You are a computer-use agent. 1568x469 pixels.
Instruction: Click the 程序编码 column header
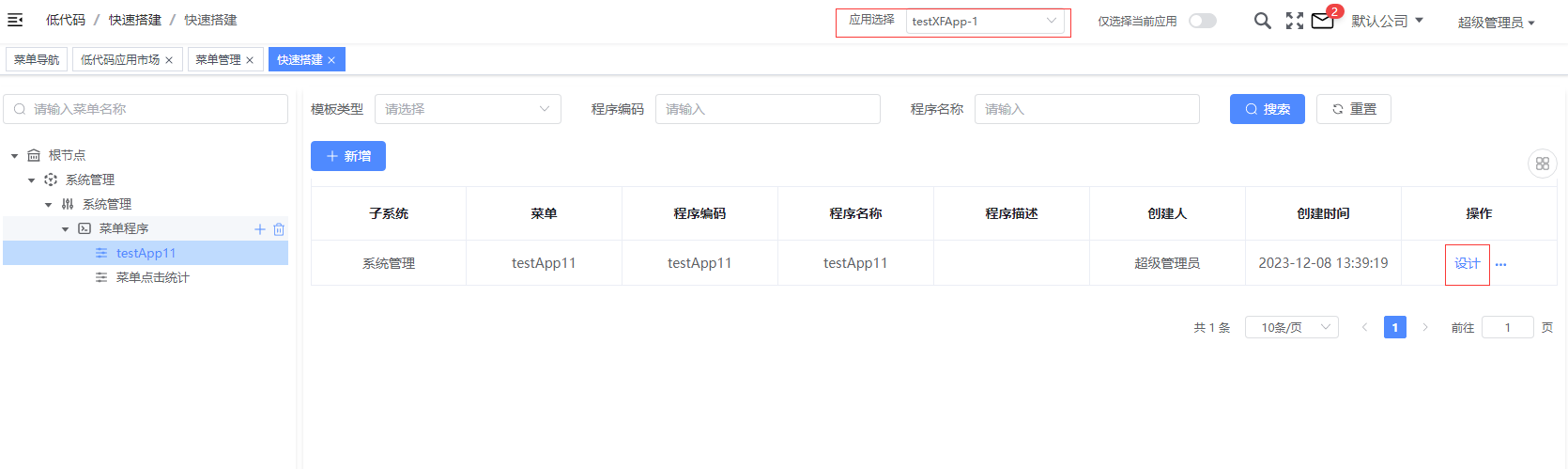pyautogui.click(x=699, y=213)
